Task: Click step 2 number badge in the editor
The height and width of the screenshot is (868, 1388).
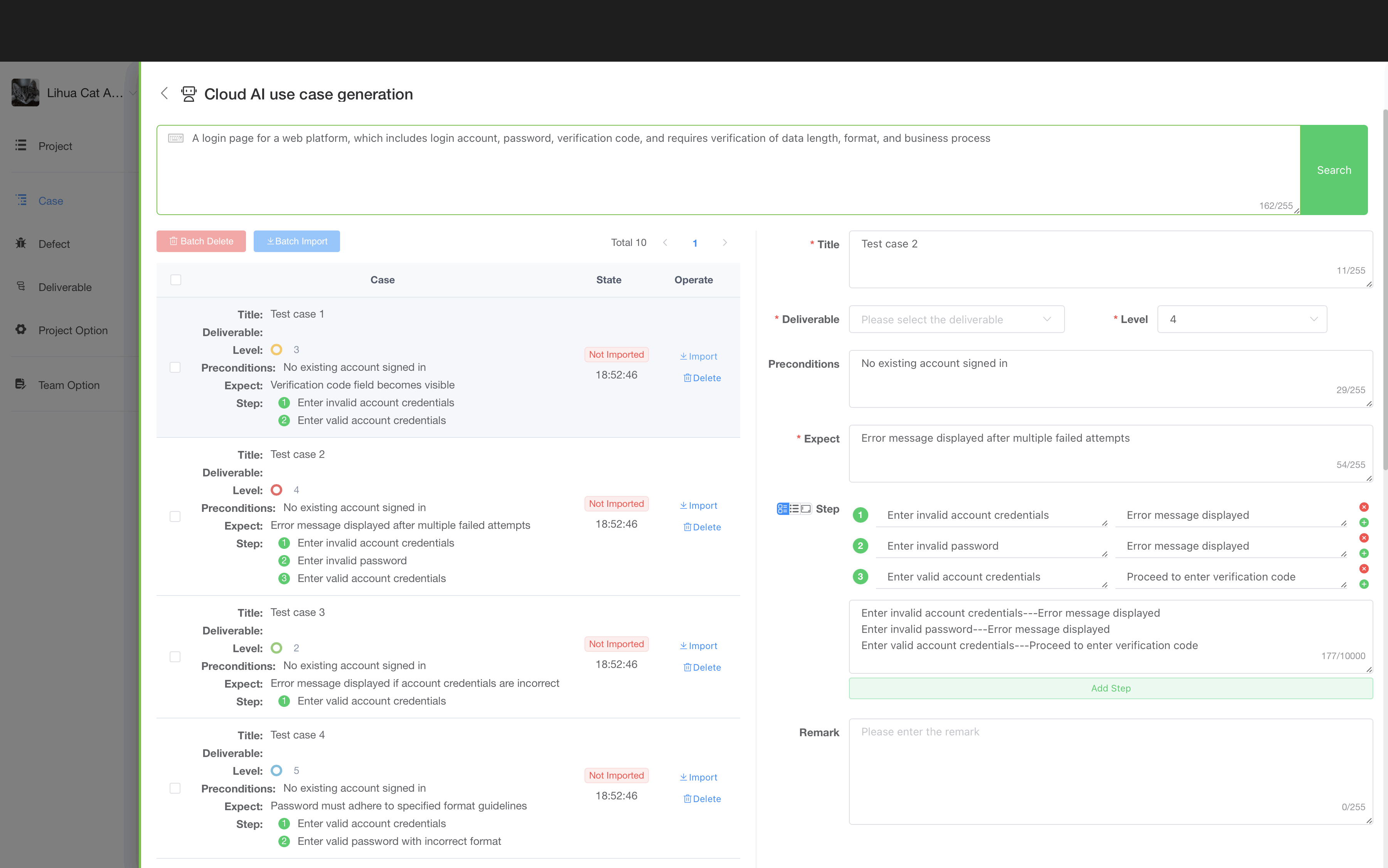Action: [860, 546]
